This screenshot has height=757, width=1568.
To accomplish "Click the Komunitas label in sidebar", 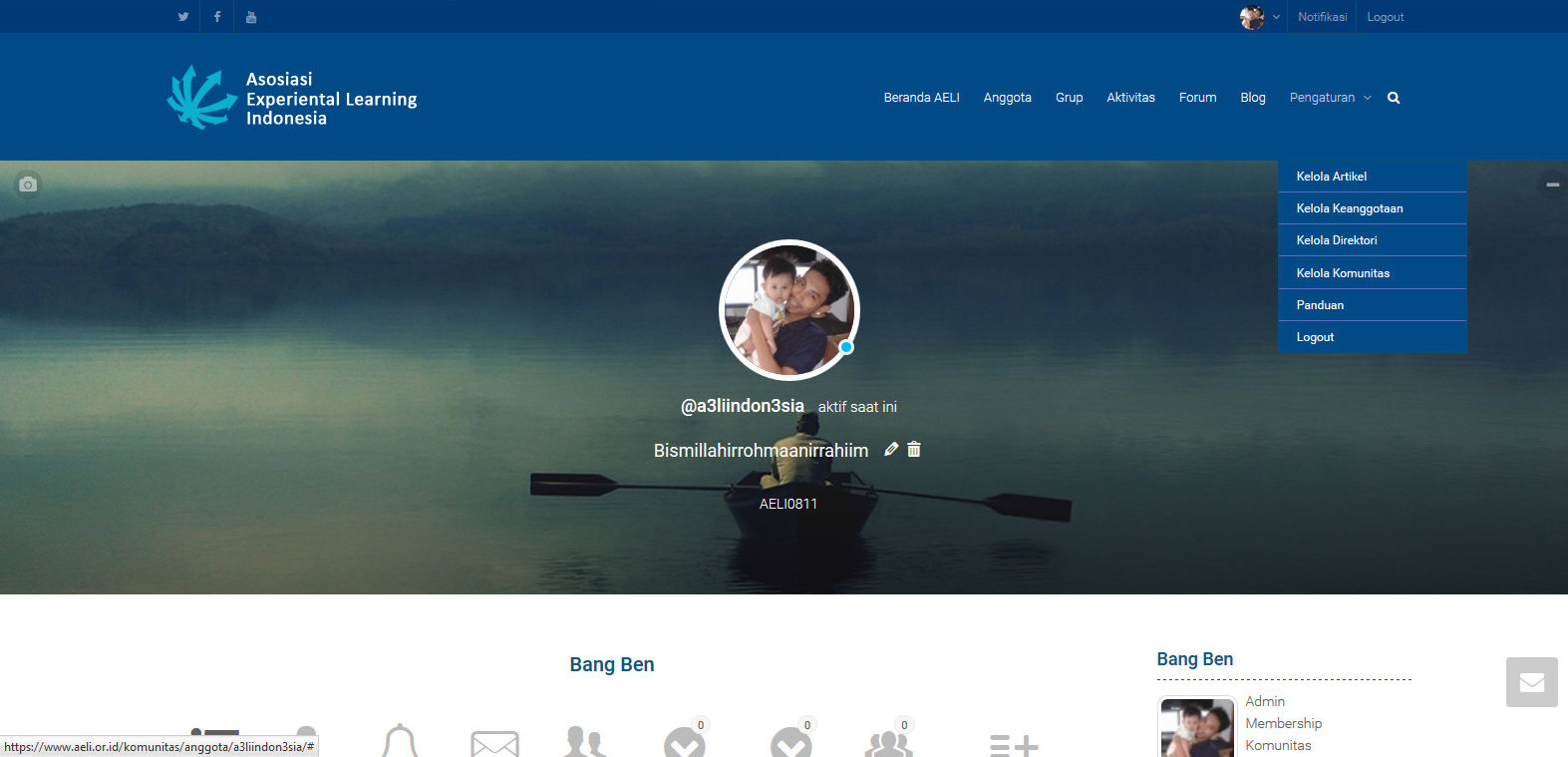I will 1278,745.
